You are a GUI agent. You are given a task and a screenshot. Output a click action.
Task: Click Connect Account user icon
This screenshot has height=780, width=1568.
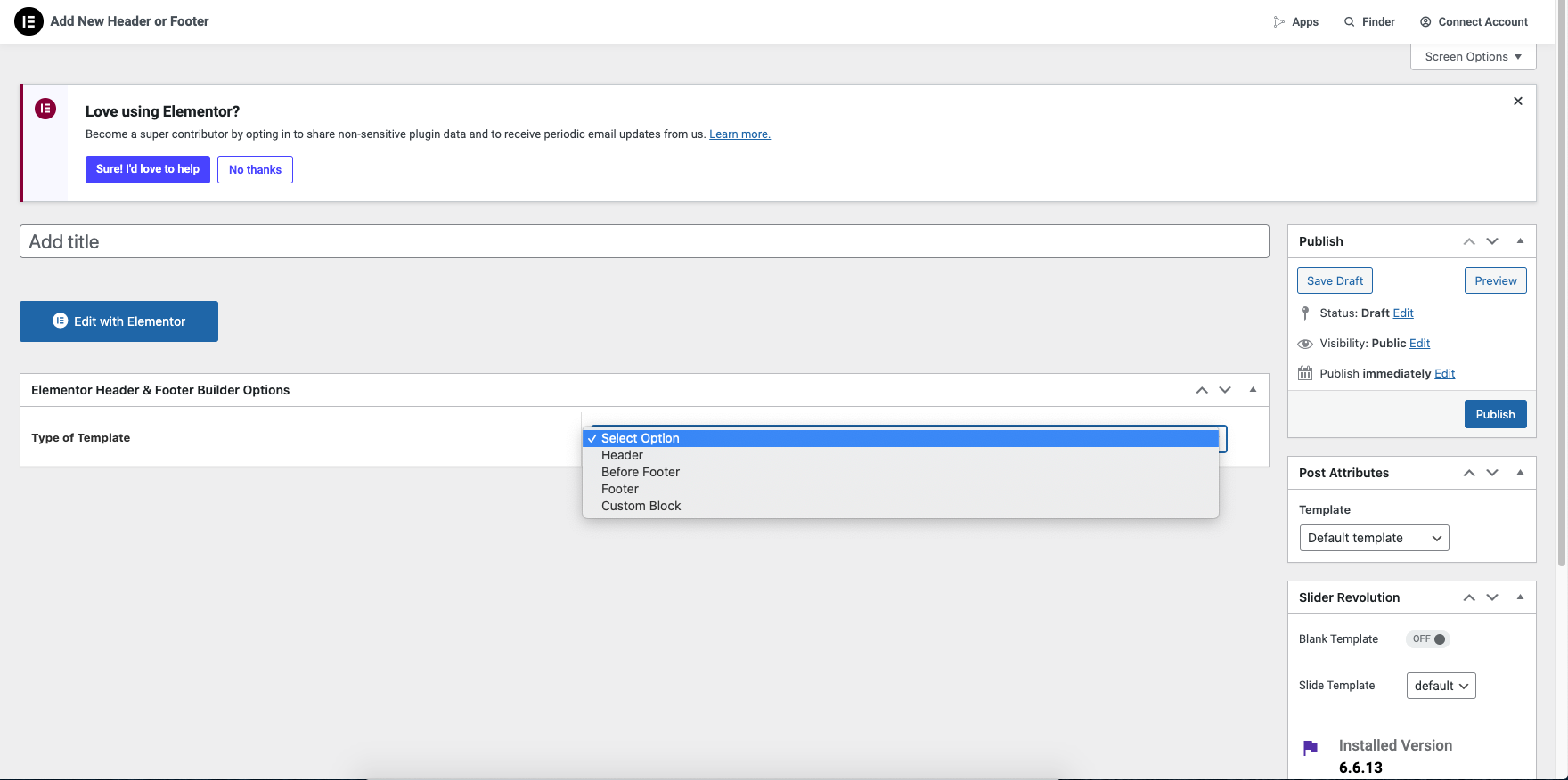(x=1425, y=22)
